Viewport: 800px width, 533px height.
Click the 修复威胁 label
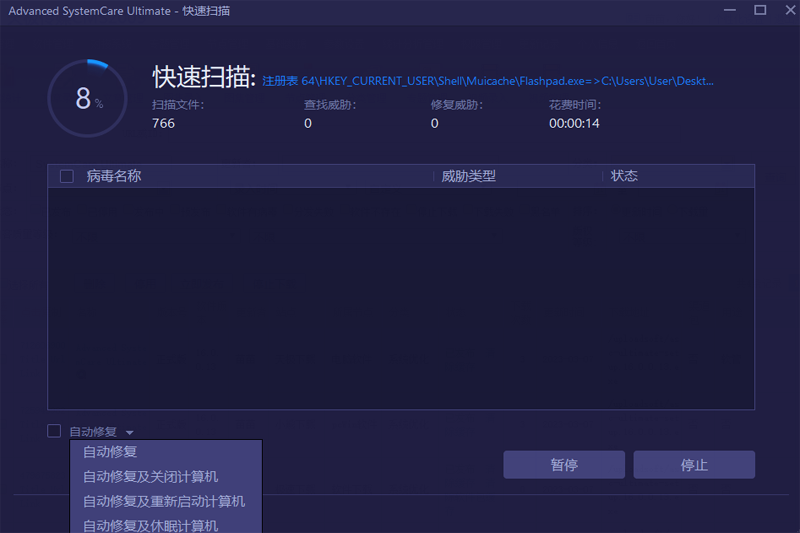[x=457, y=105]
